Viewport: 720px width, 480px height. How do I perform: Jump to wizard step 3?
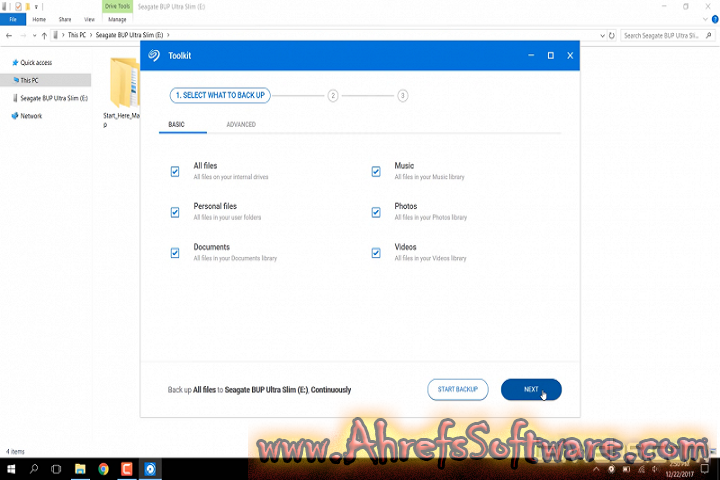(403, 96)
